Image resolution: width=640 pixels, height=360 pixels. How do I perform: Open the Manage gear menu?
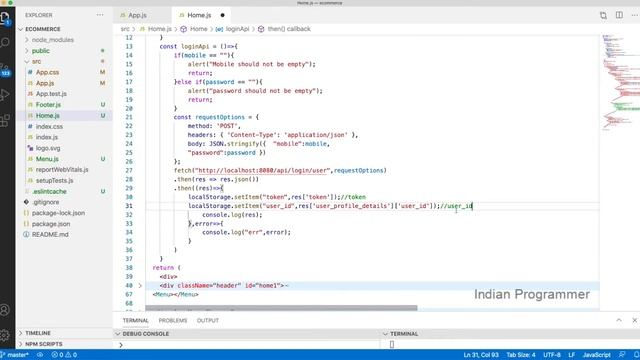[5, 335]
